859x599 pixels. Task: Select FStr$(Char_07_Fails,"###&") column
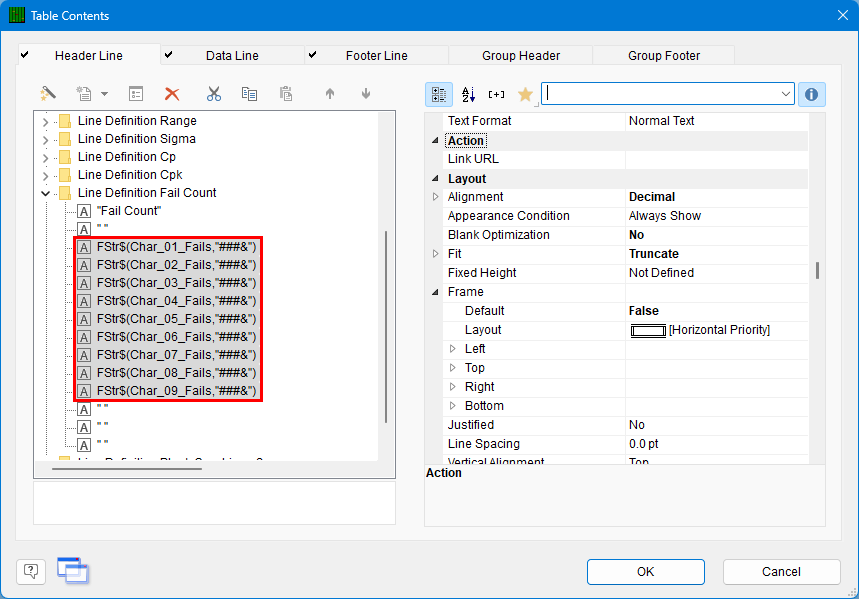[x=176, y=355]
